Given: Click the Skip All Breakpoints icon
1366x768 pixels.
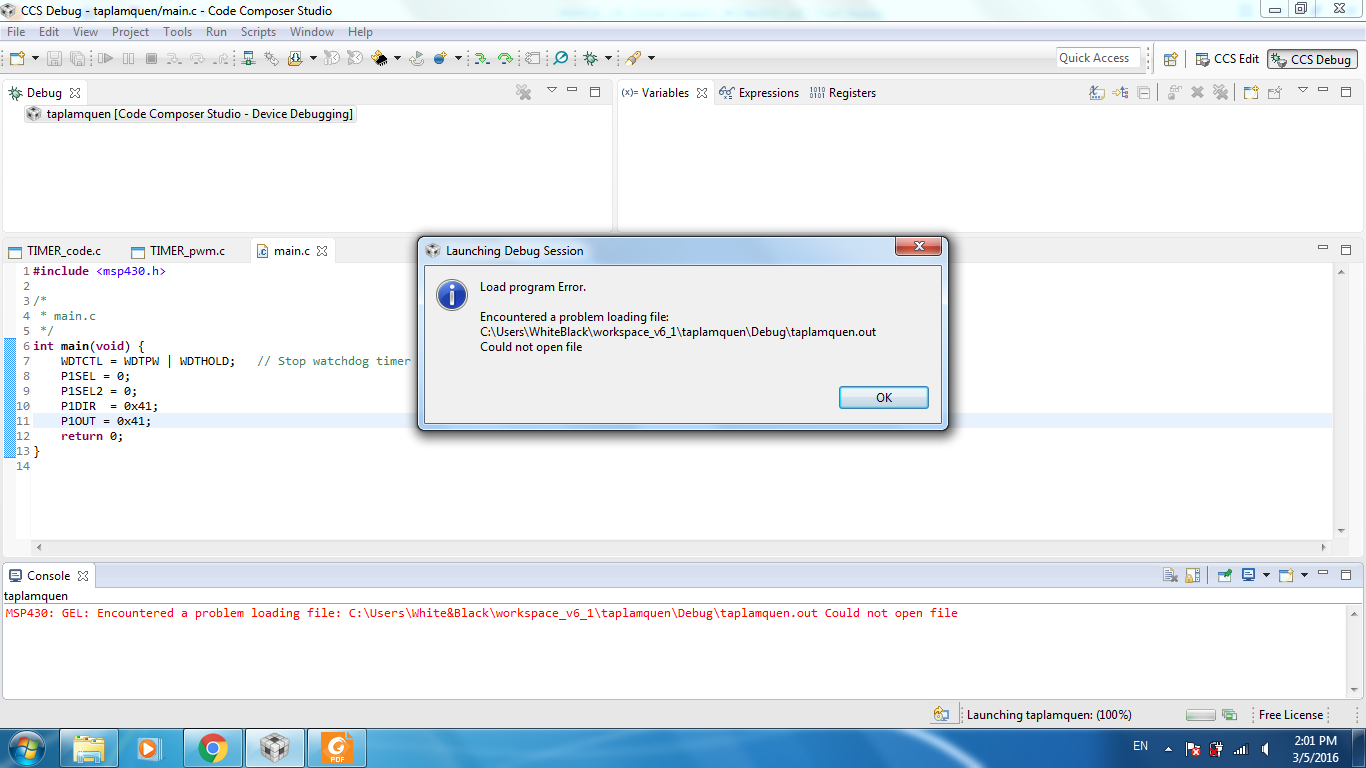Looking at the screenshot, I should coord(561,59).
